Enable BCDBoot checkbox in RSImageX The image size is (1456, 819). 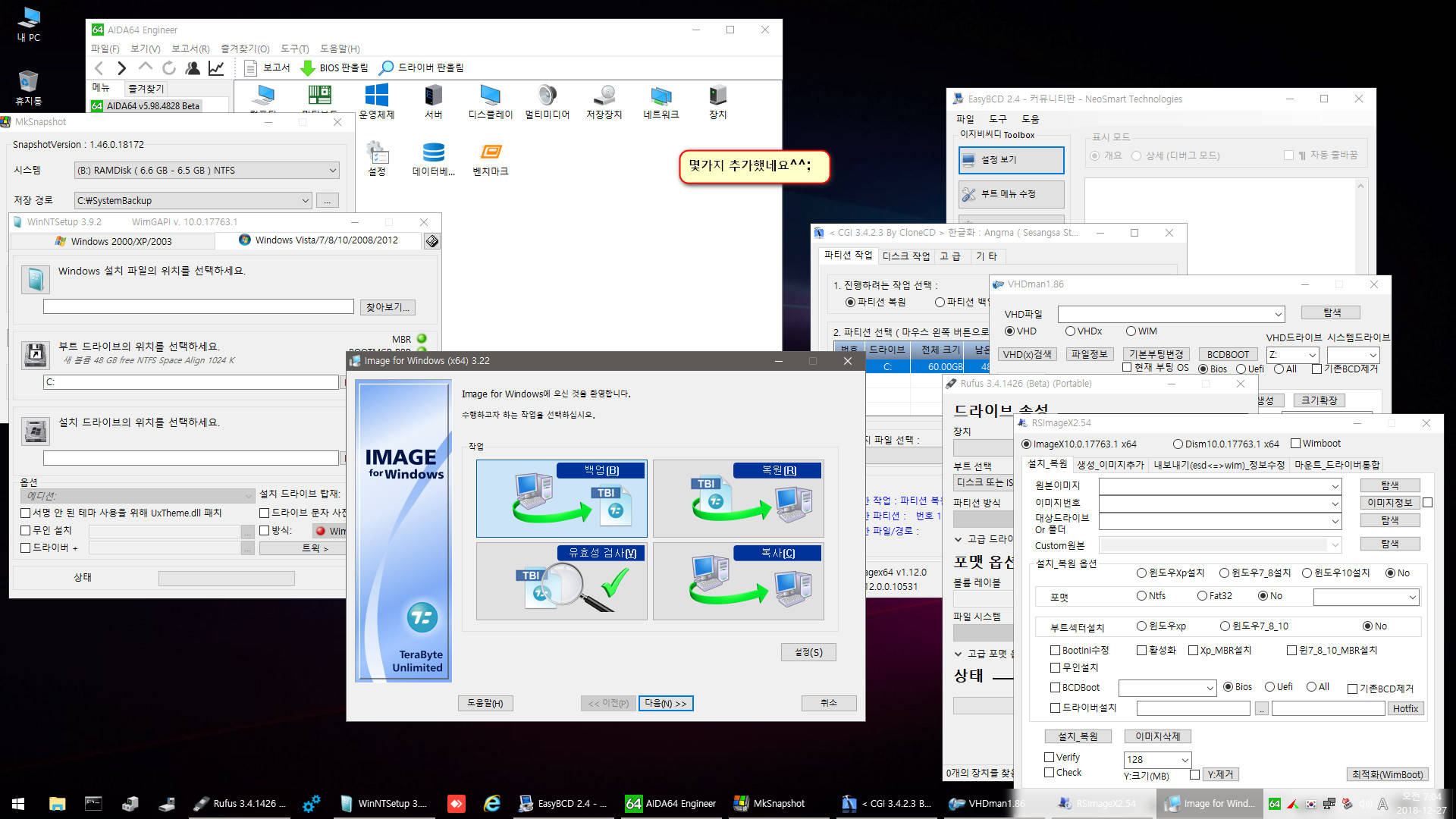1075,688
